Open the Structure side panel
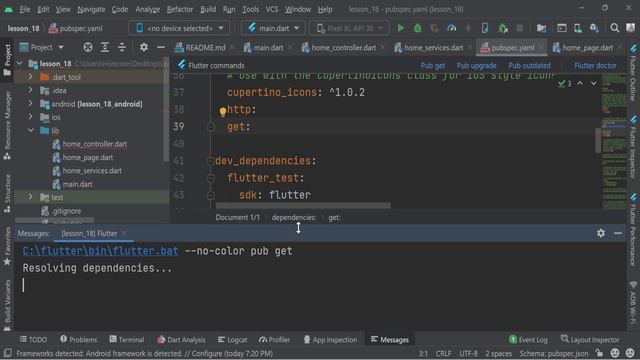Viewport: 640px width, 360px height. pyautogui.click(x=7, y=193)
